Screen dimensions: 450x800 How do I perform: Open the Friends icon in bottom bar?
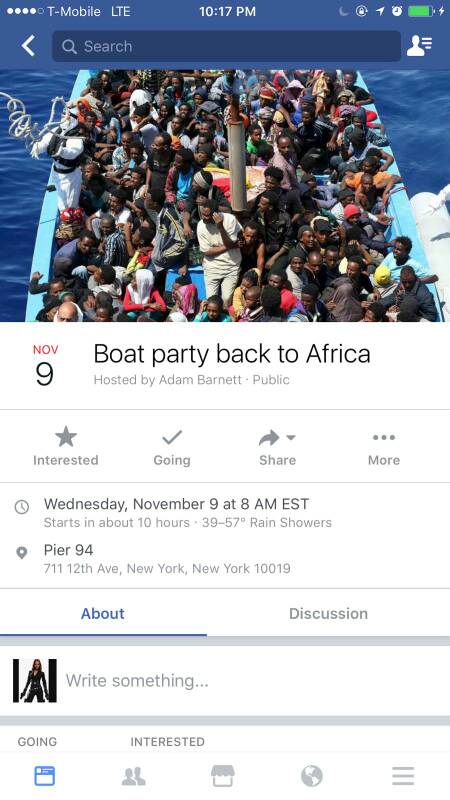134,776
